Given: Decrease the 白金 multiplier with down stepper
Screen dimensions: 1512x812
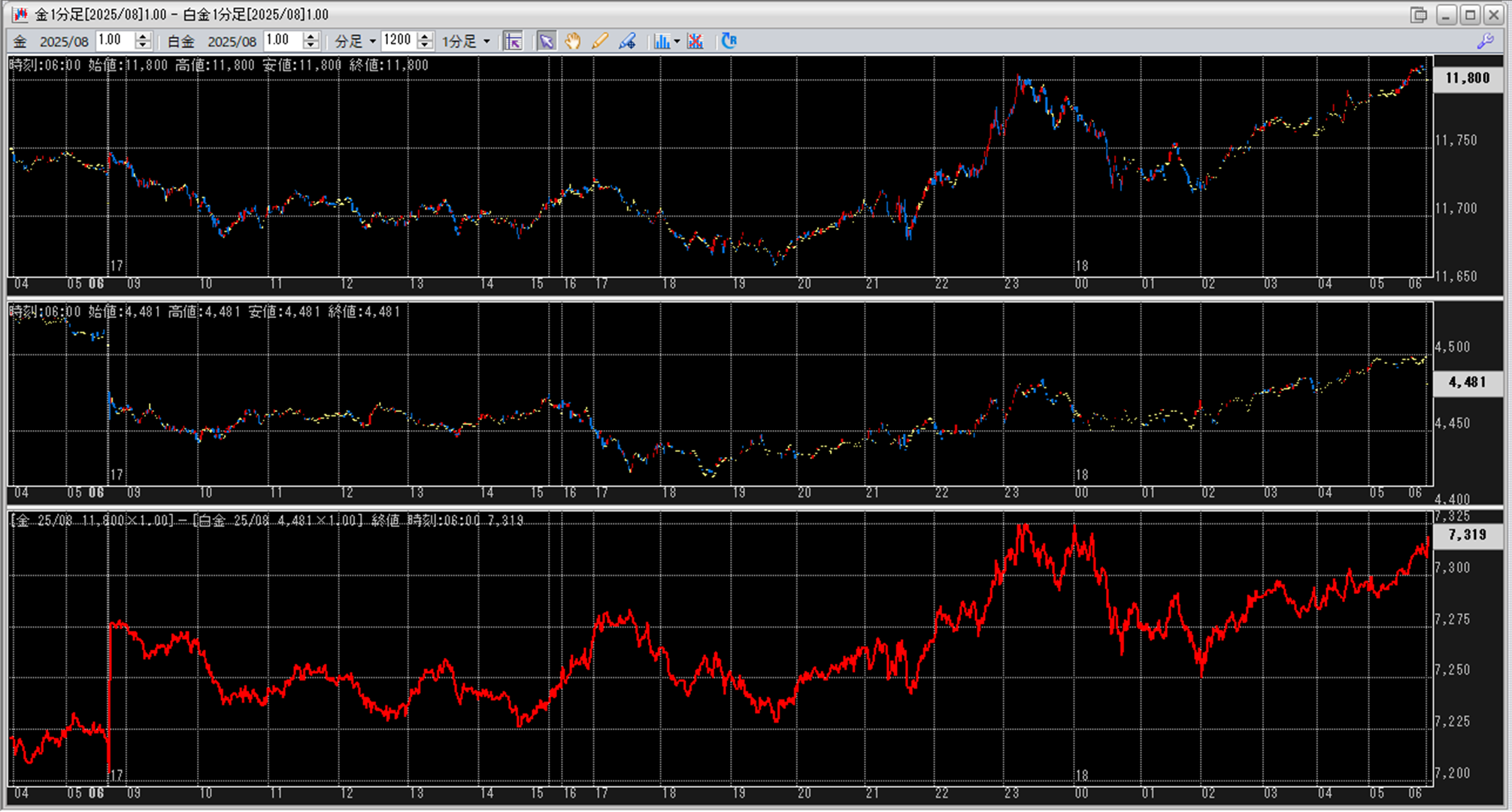Looking at the screenshot, I should tap(311, 46).
